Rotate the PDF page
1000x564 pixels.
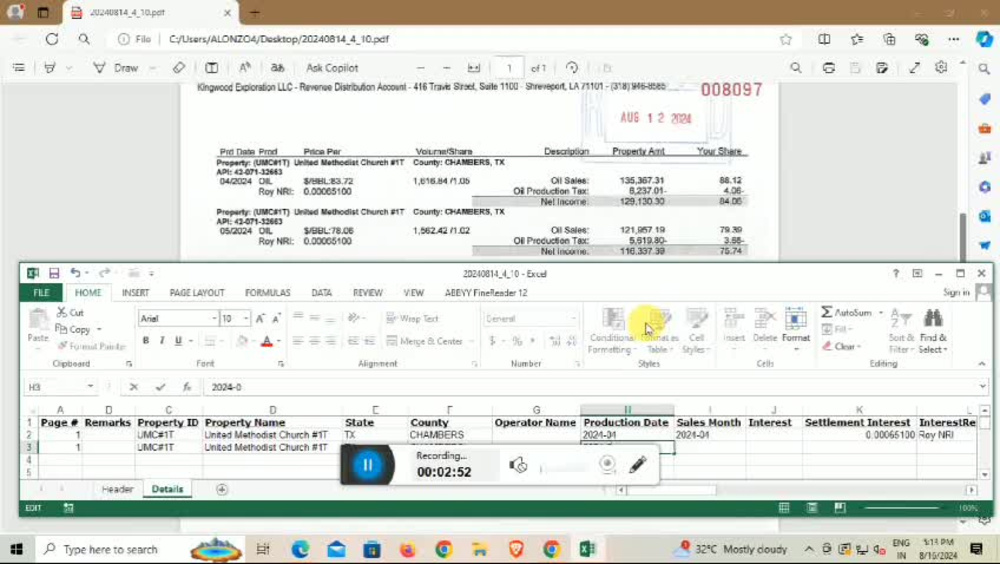pyautogui.click(x=572, y=68)
